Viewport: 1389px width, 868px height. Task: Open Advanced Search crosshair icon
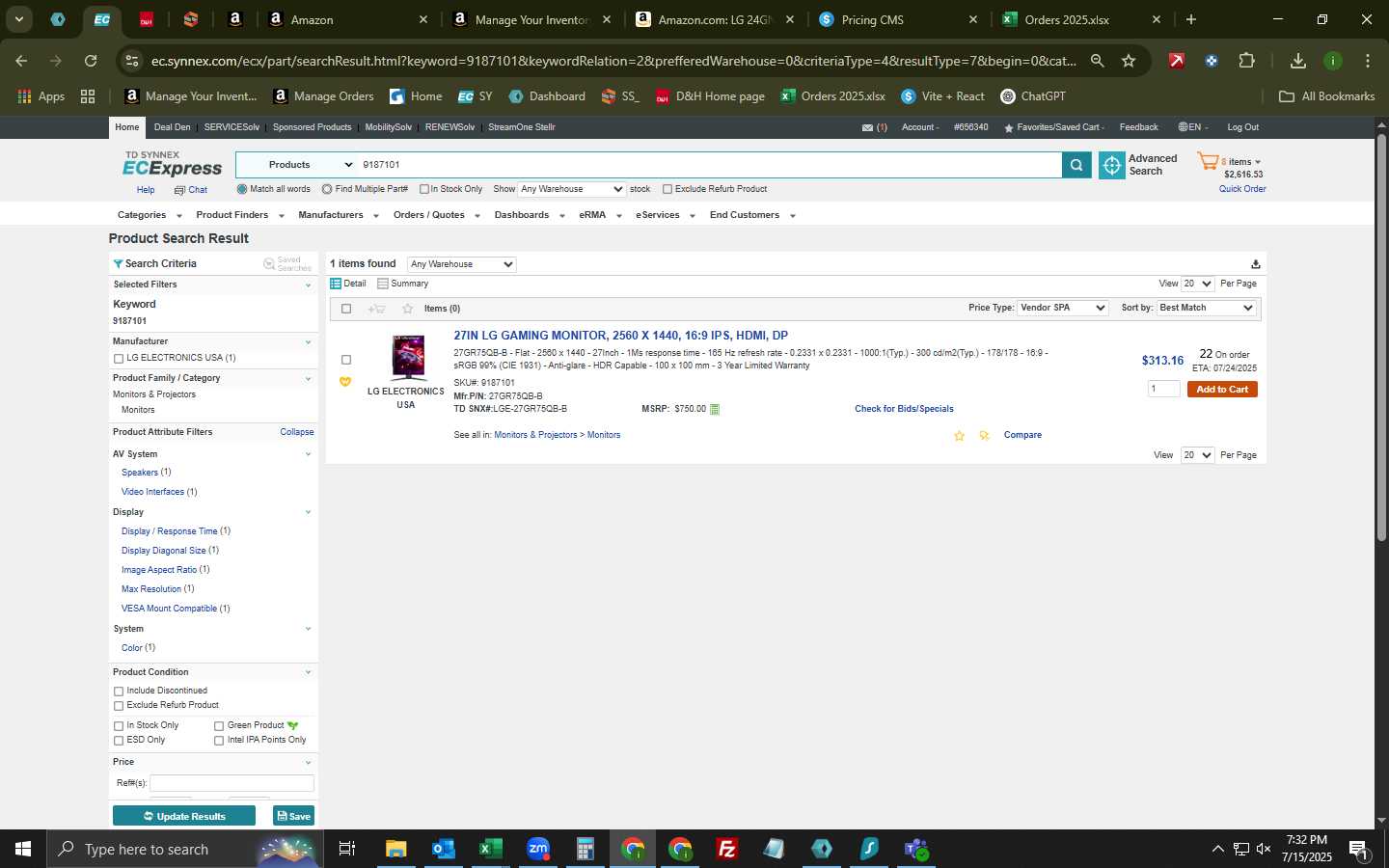1112,166
